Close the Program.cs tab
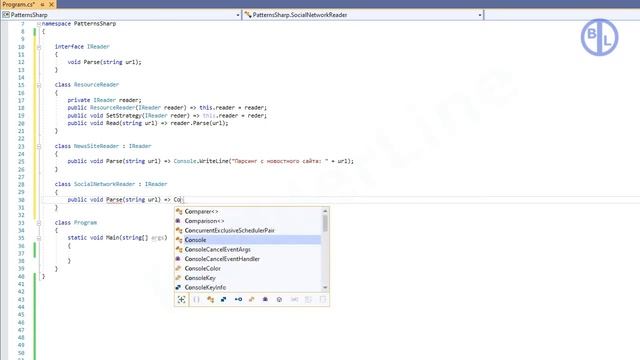The width and height of the screenshot is (640, 360). (51, 4)
